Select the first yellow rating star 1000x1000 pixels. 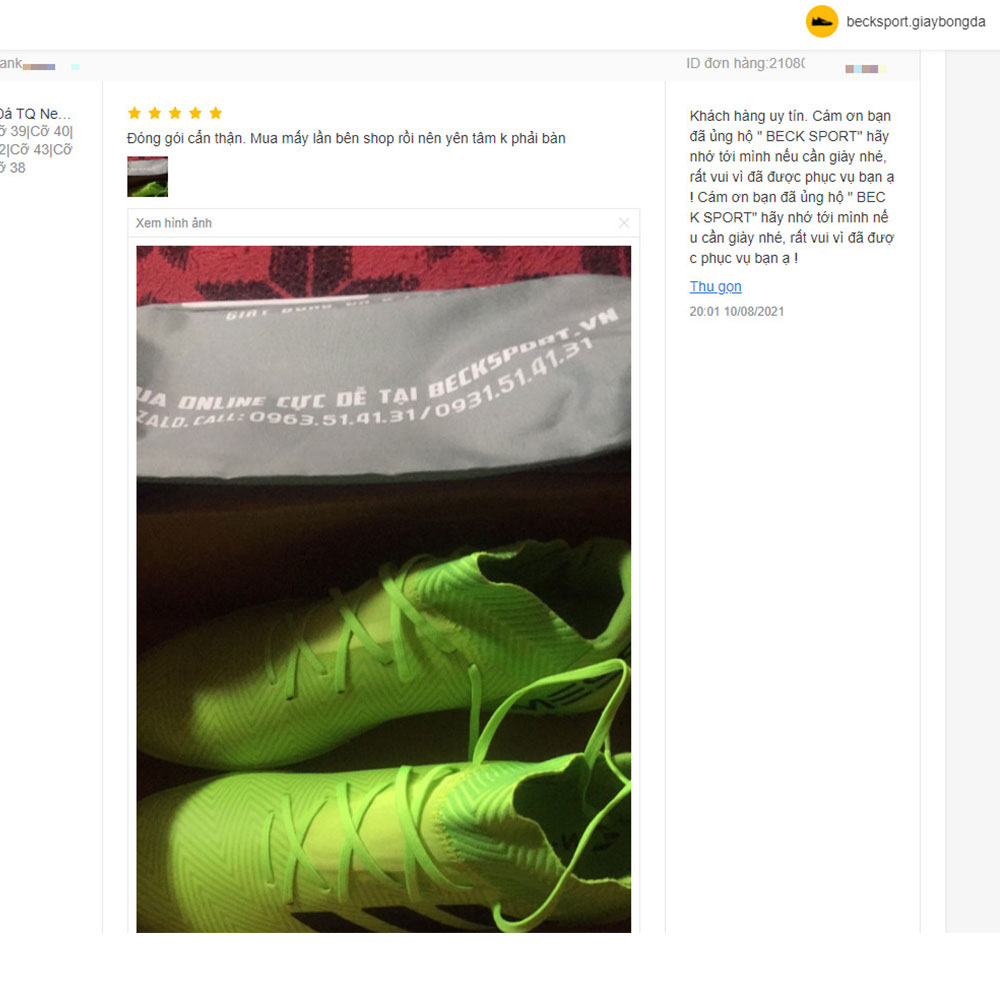[134, 113]
